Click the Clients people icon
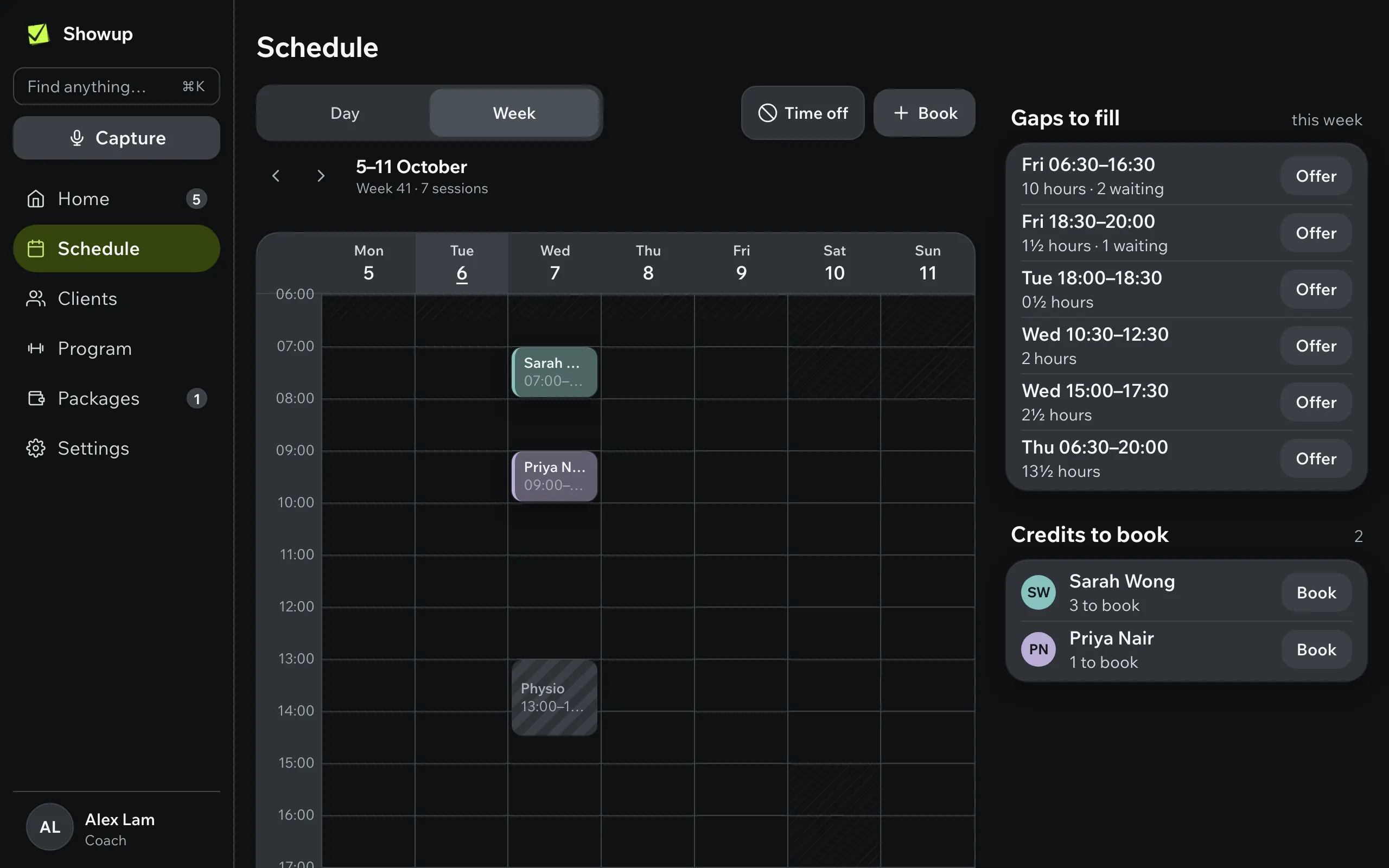The width and height of the screenshot is (1389, 868). tap(36, 298)
